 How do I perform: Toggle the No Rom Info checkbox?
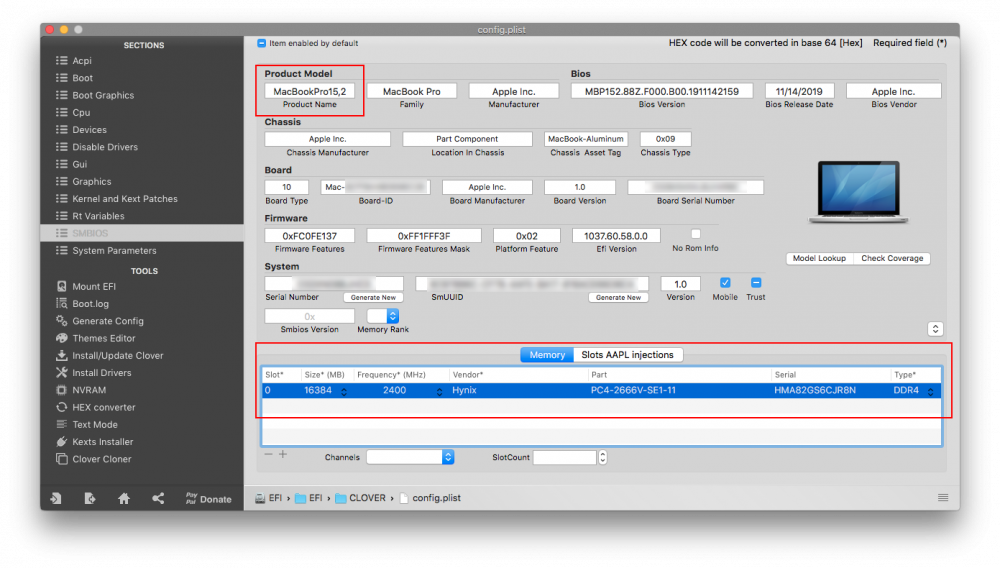[696, 234]
